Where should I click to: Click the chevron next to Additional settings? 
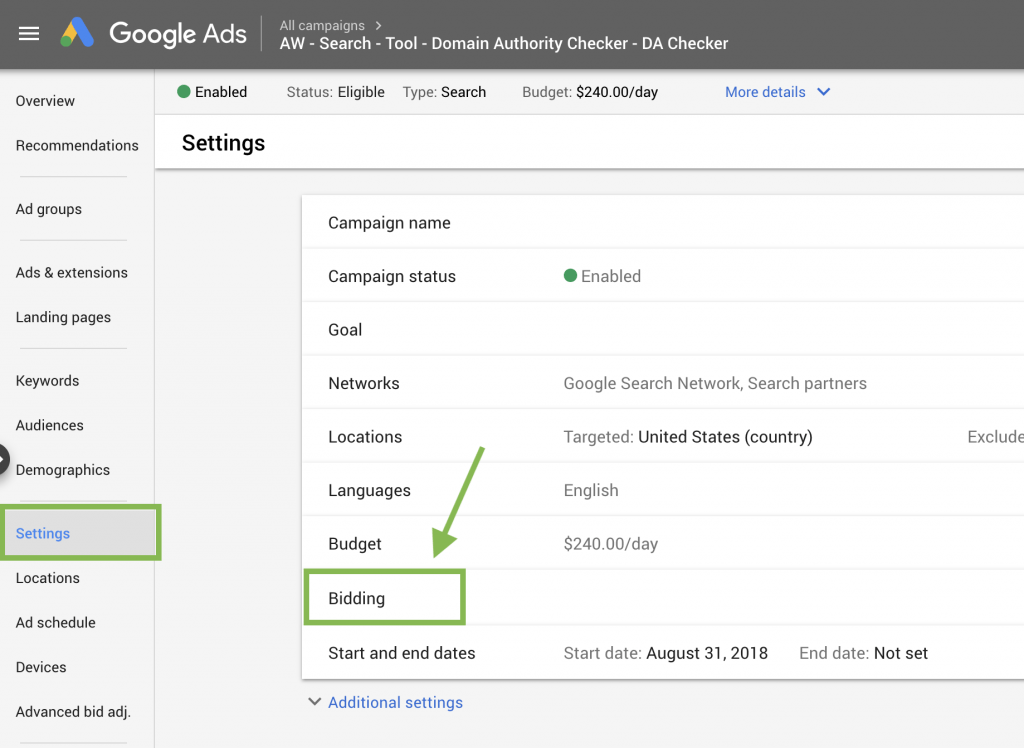314,702
